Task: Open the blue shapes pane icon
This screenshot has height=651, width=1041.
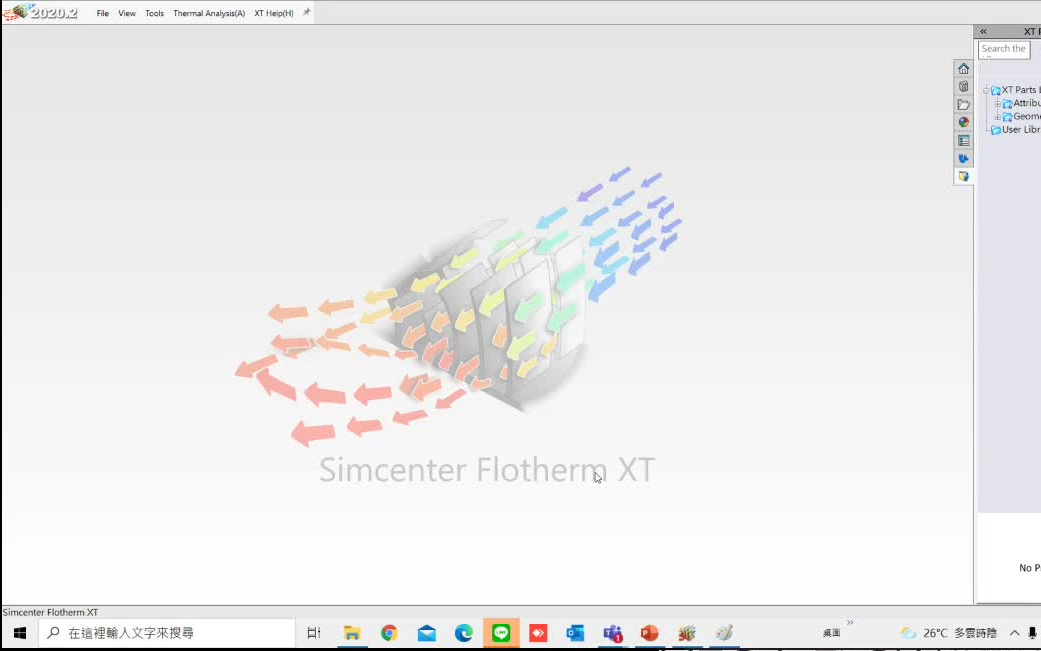Action: 963,159
